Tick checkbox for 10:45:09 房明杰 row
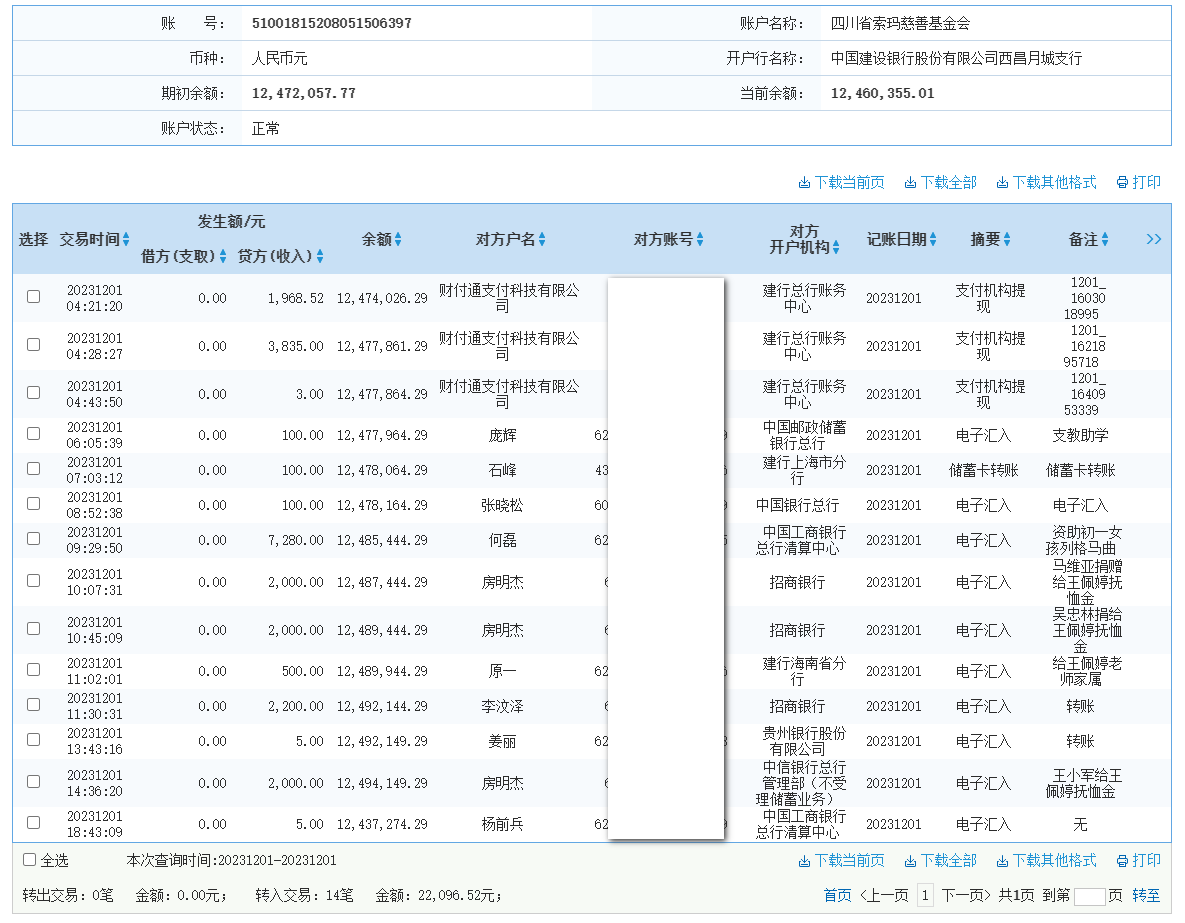Screen dimensions: 1185x923 click(x=33, y=629)
